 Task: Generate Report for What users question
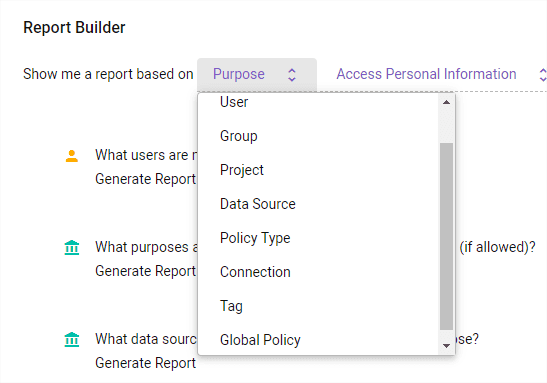tap(145, 179)
